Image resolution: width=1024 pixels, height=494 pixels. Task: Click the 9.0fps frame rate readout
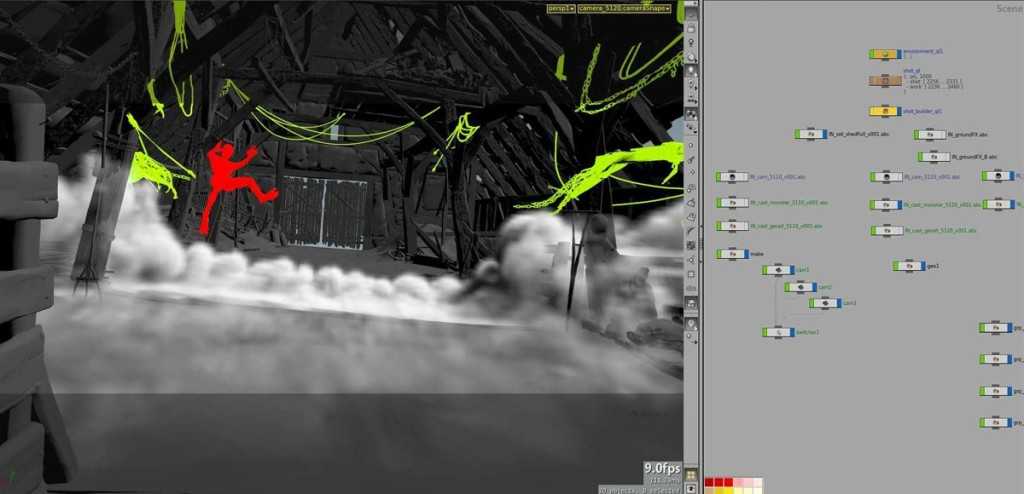662,468
